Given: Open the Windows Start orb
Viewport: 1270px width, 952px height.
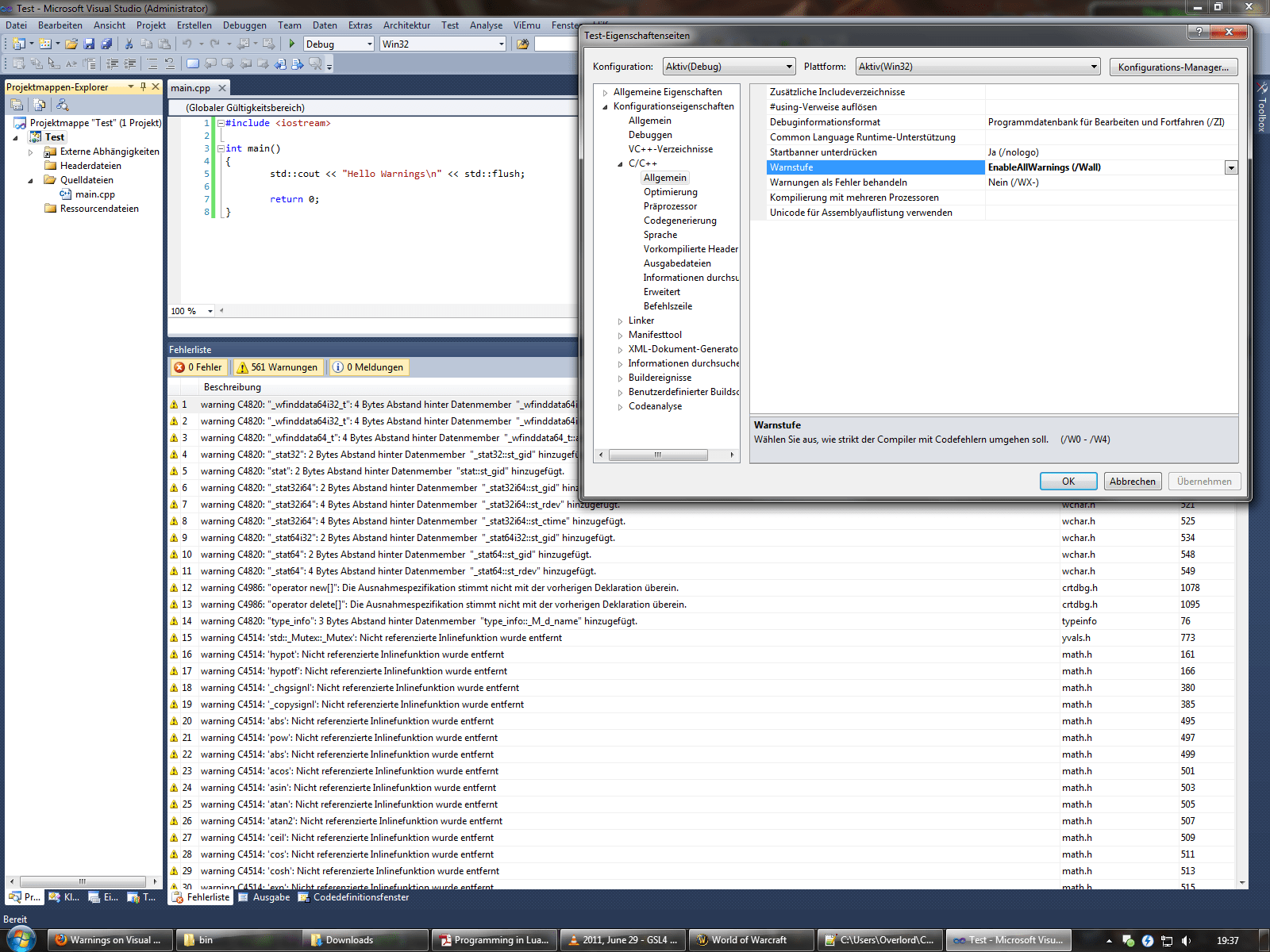Looking at the screenshot, I should [x=21, y=939].
